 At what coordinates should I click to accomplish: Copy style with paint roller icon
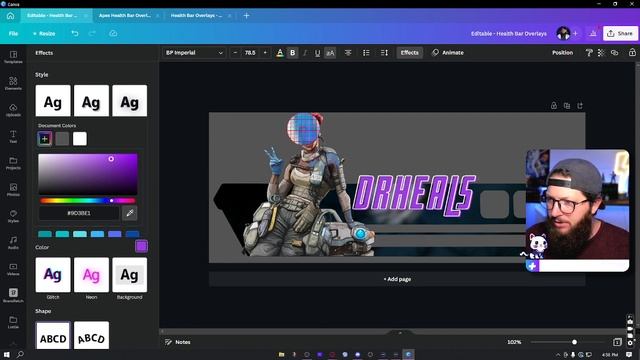point(589,53)
